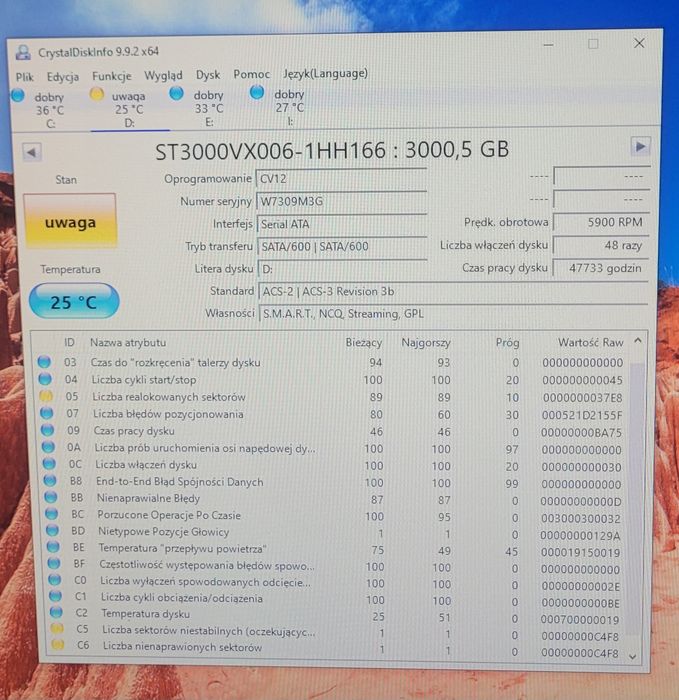Click yellow icon of attribute 05 row
Image resolution: width=679 pixels, height=700 pixels.
(46, 396)
